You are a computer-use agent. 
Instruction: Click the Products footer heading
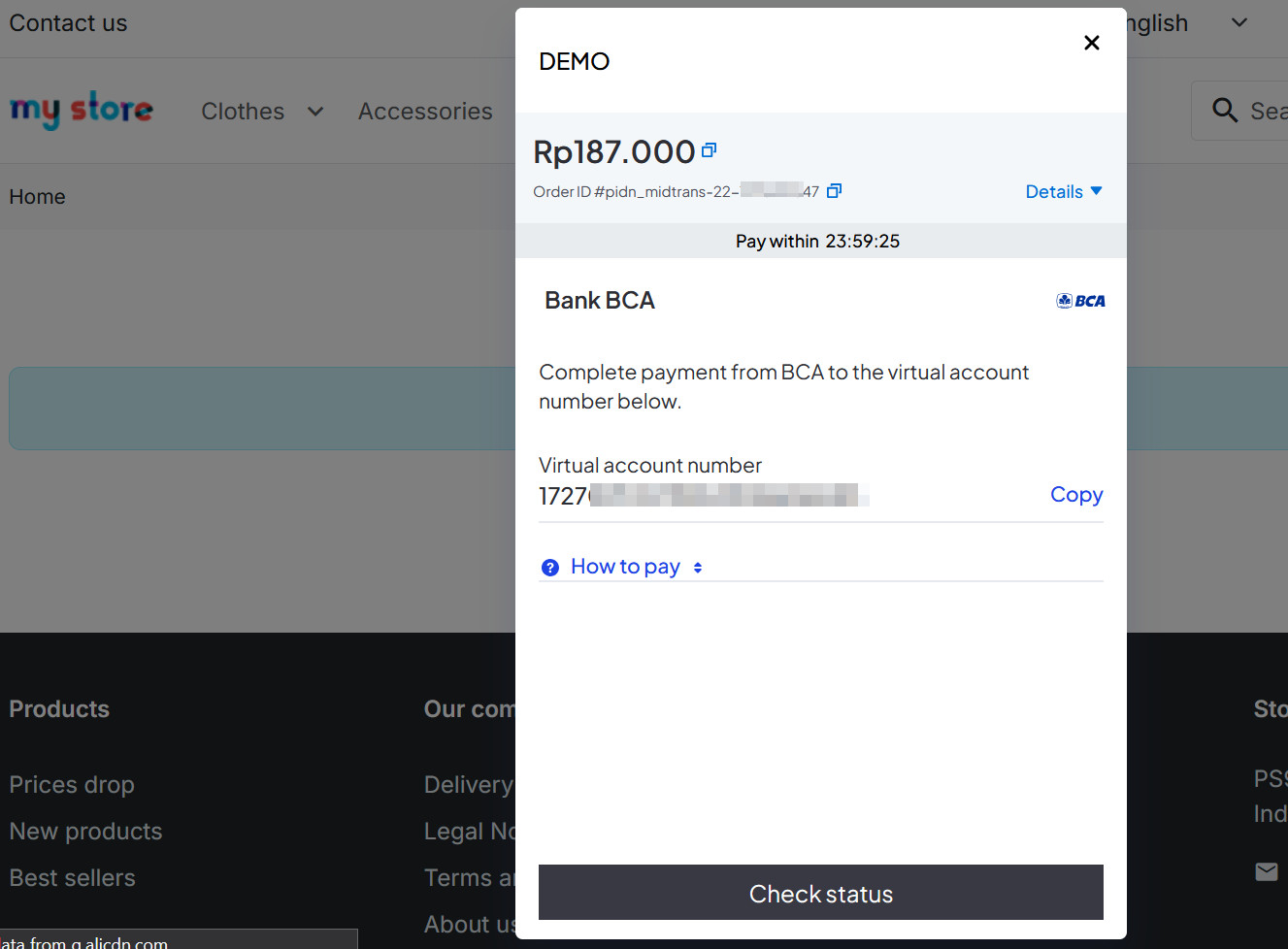click(59, 709)
